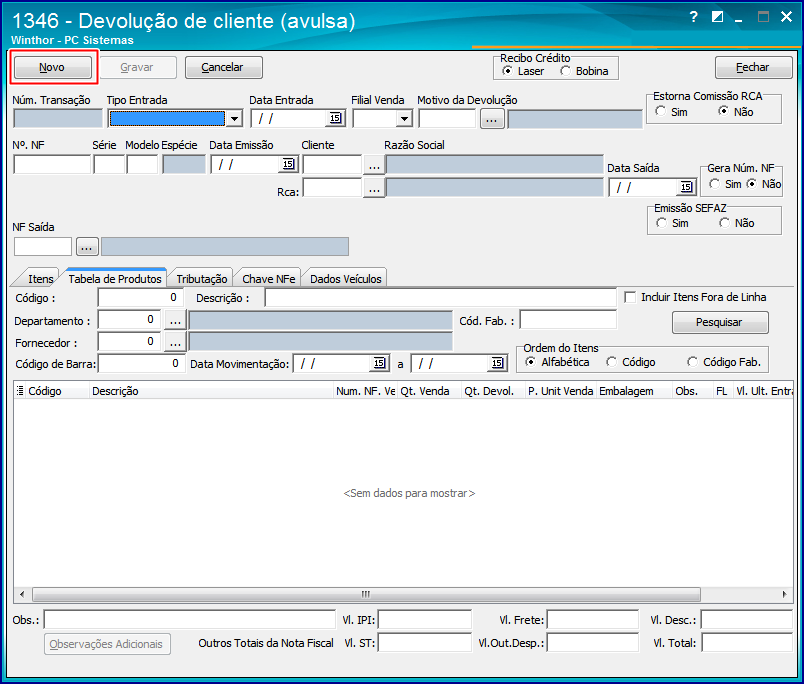Open the Chave NFe tab

click(268, 278)
